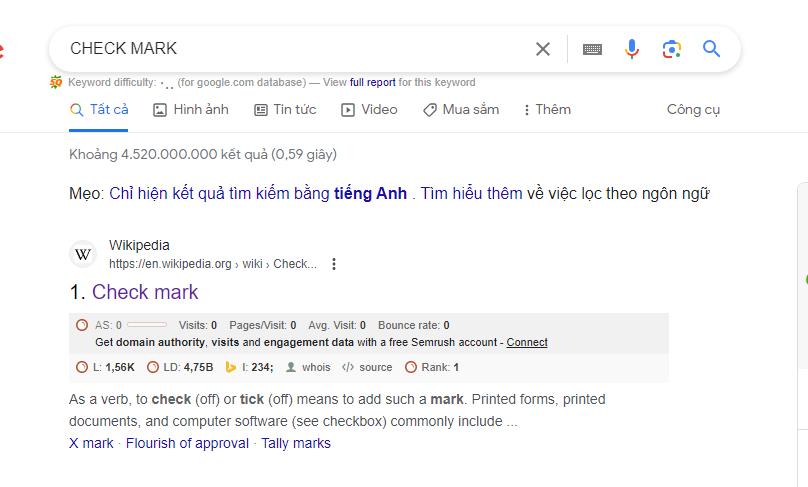
Task: Open the on-screen keyboard input tool
Action: coord(592,49)
